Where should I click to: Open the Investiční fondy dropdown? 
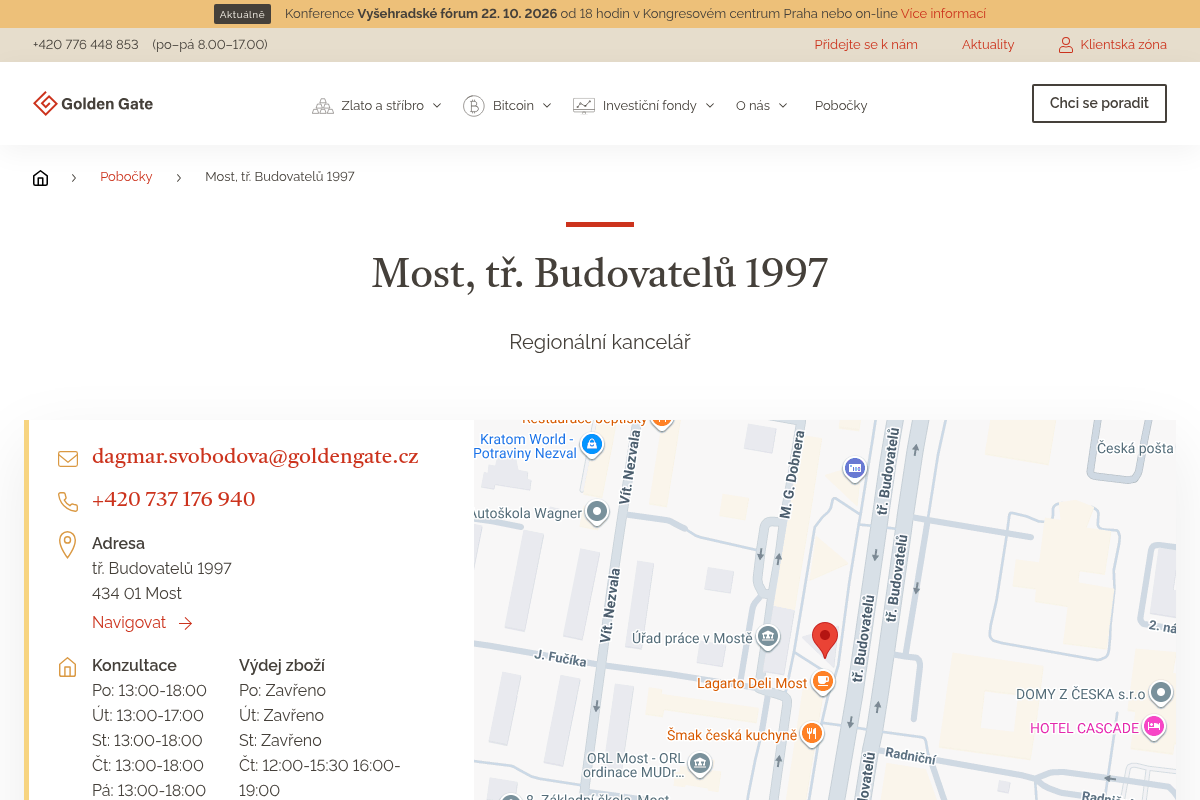[x=644, y=105]
